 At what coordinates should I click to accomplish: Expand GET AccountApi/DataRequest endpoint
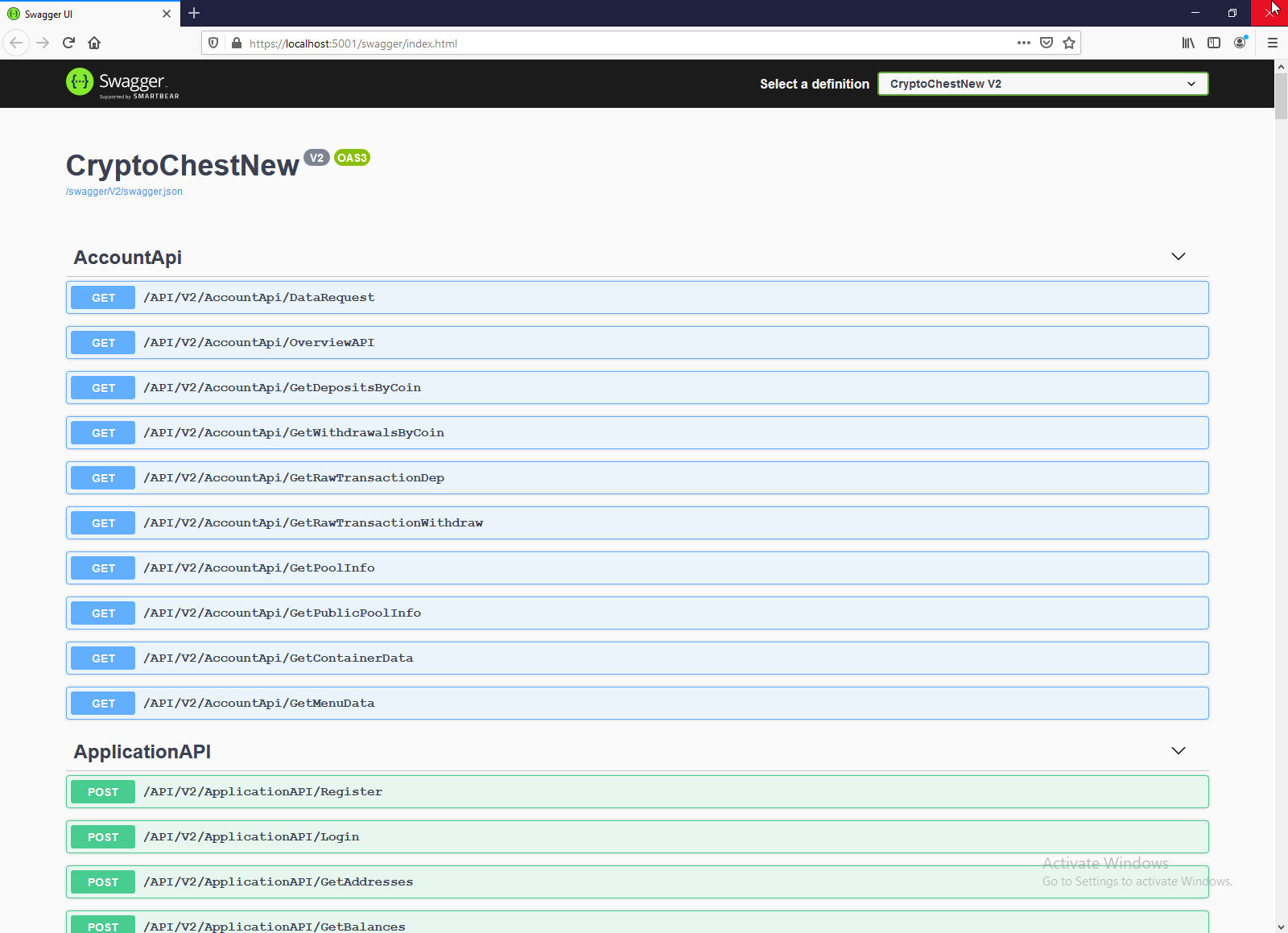tap(638, 298)
